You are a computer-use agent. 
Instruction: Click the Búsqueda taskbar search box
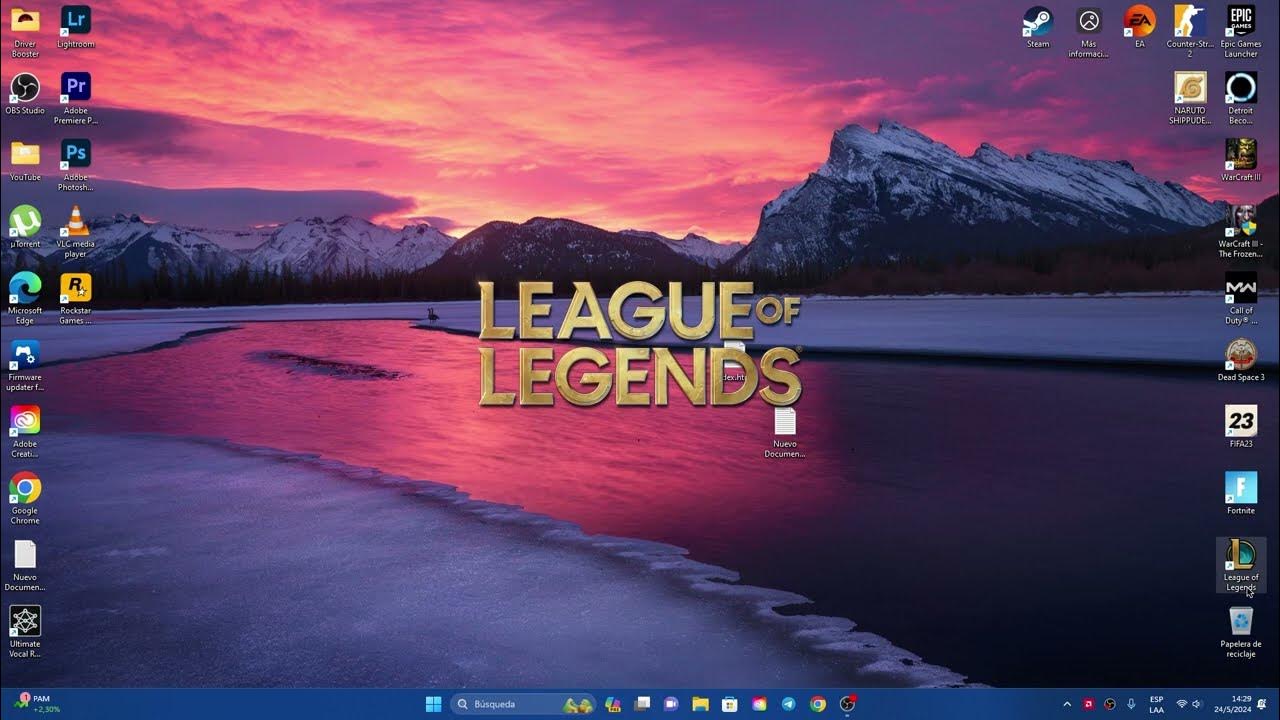(x=523, y=704)
